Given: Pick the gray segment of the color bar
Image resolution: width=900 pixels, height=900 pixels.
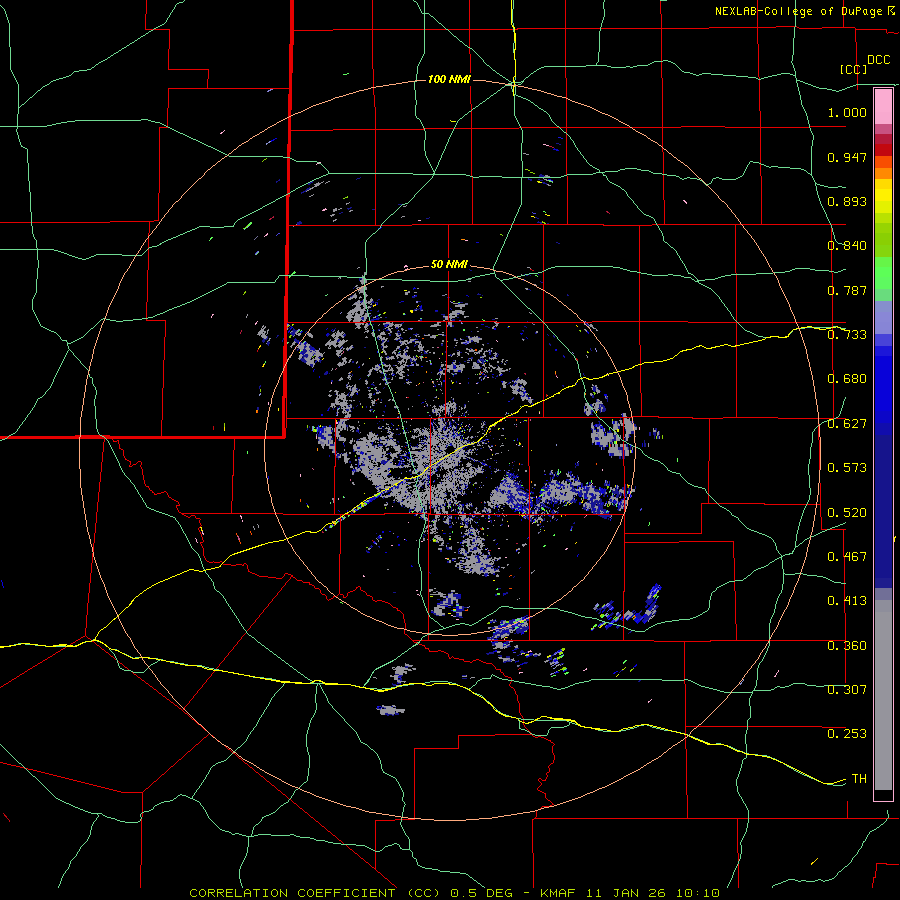Looking at the screenshot, I should 883,695.
